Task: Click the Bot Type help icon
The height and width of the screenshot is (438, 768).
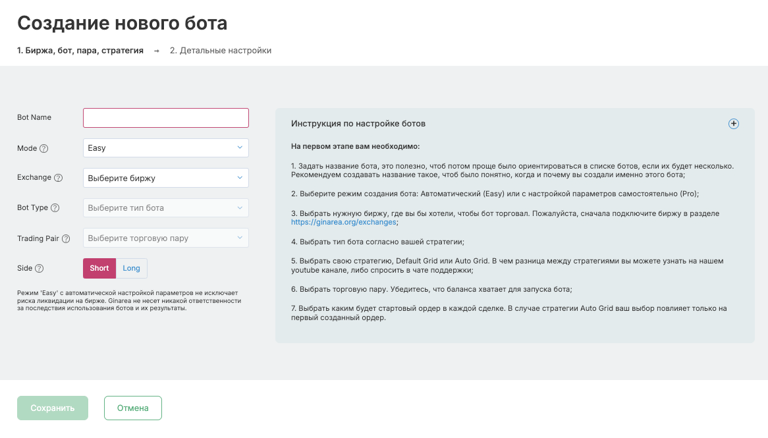Action: point(55,208)
